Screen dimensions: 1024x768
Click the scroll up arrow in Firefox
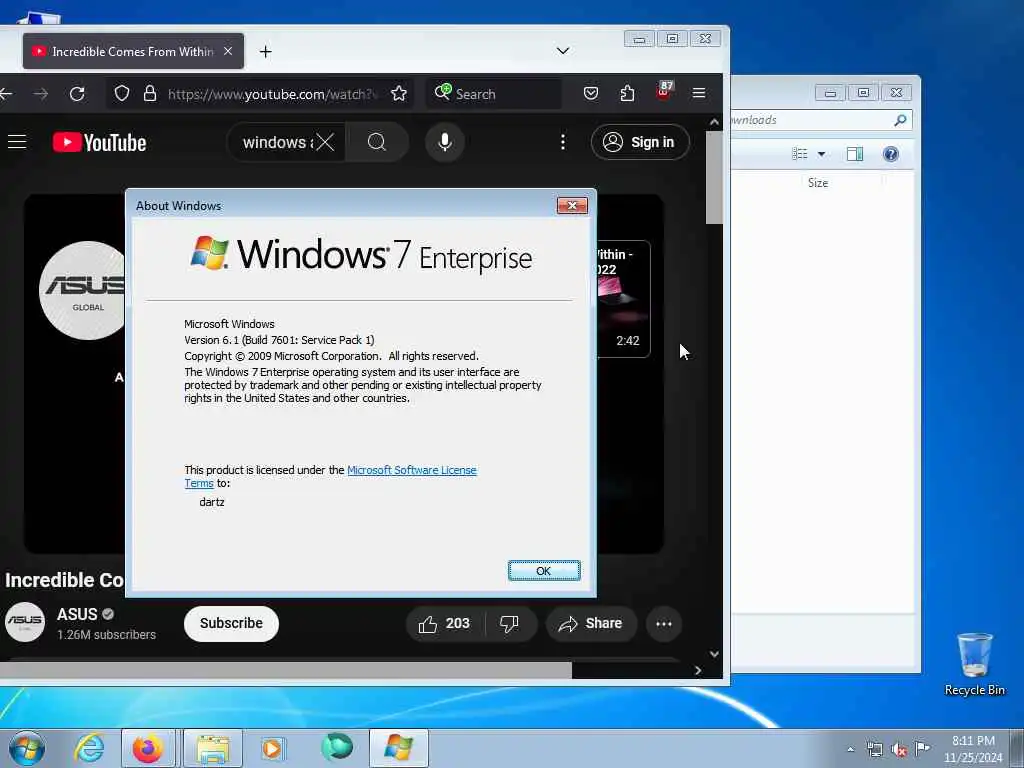714,122
